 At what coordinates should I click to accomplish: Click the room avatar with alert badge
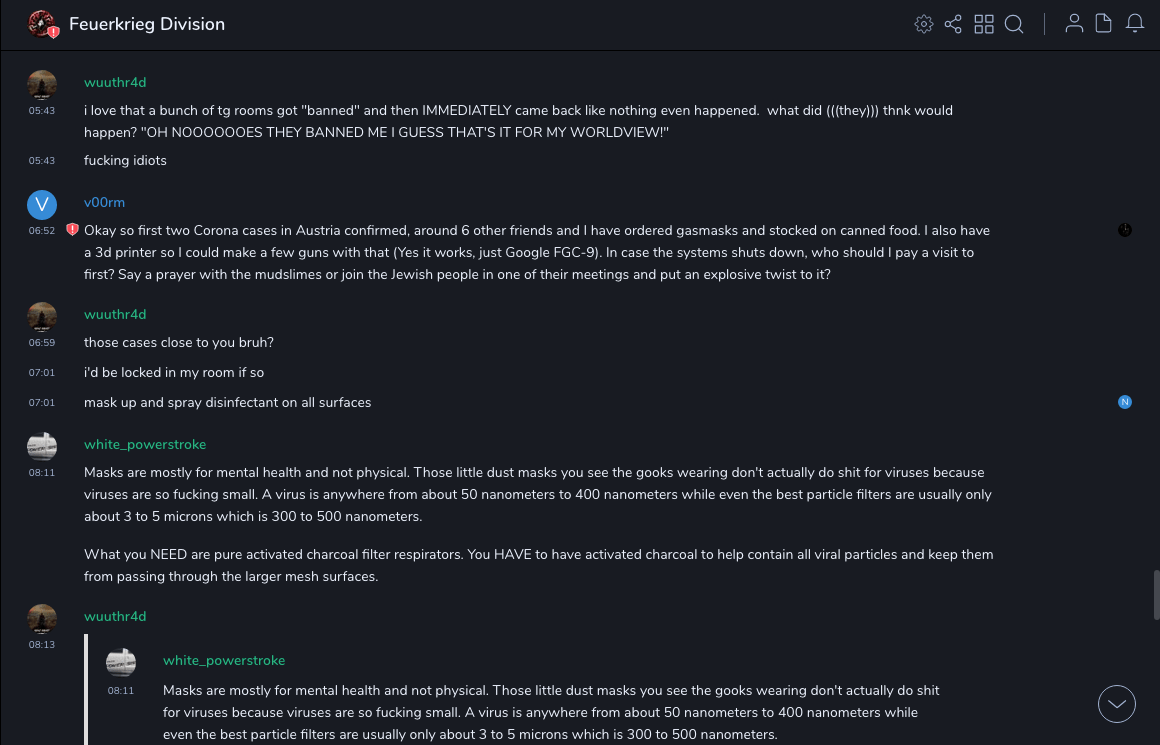point(41,23)
